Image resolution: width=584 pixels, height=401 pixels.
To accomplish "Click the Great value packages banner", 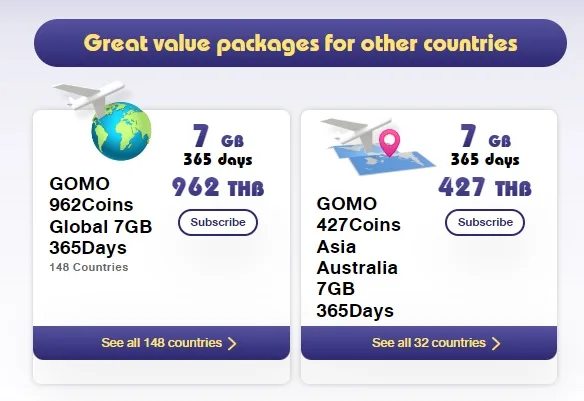I will [300, 43].
